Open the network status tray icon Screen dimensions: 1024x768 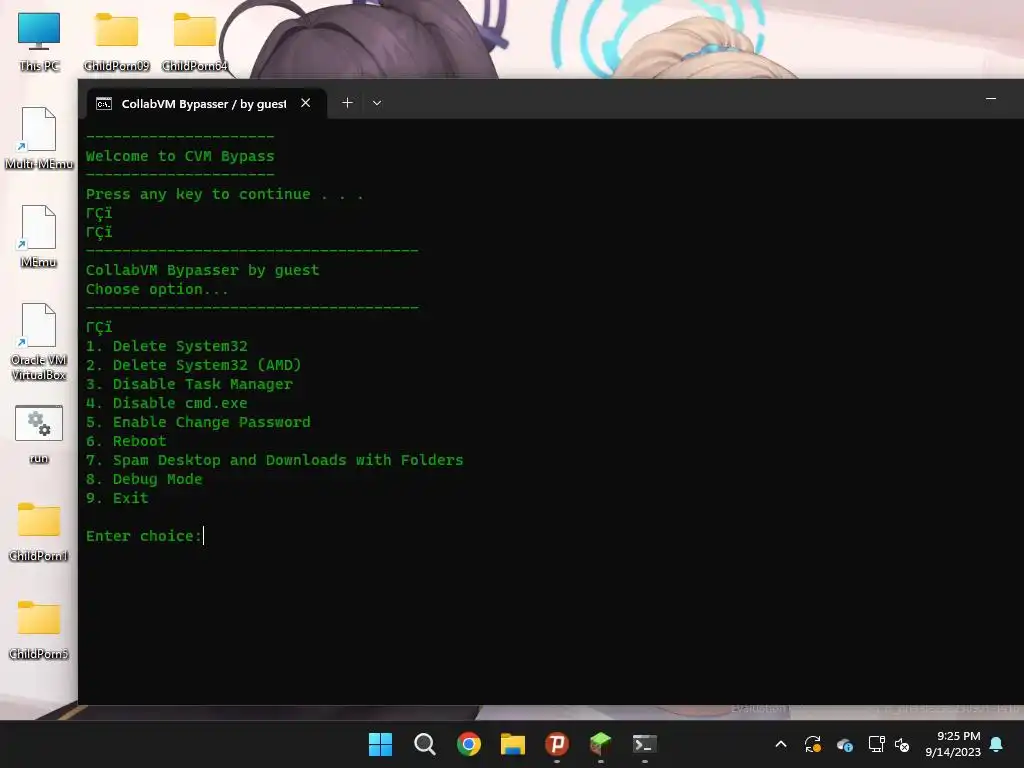pos(876,744)
